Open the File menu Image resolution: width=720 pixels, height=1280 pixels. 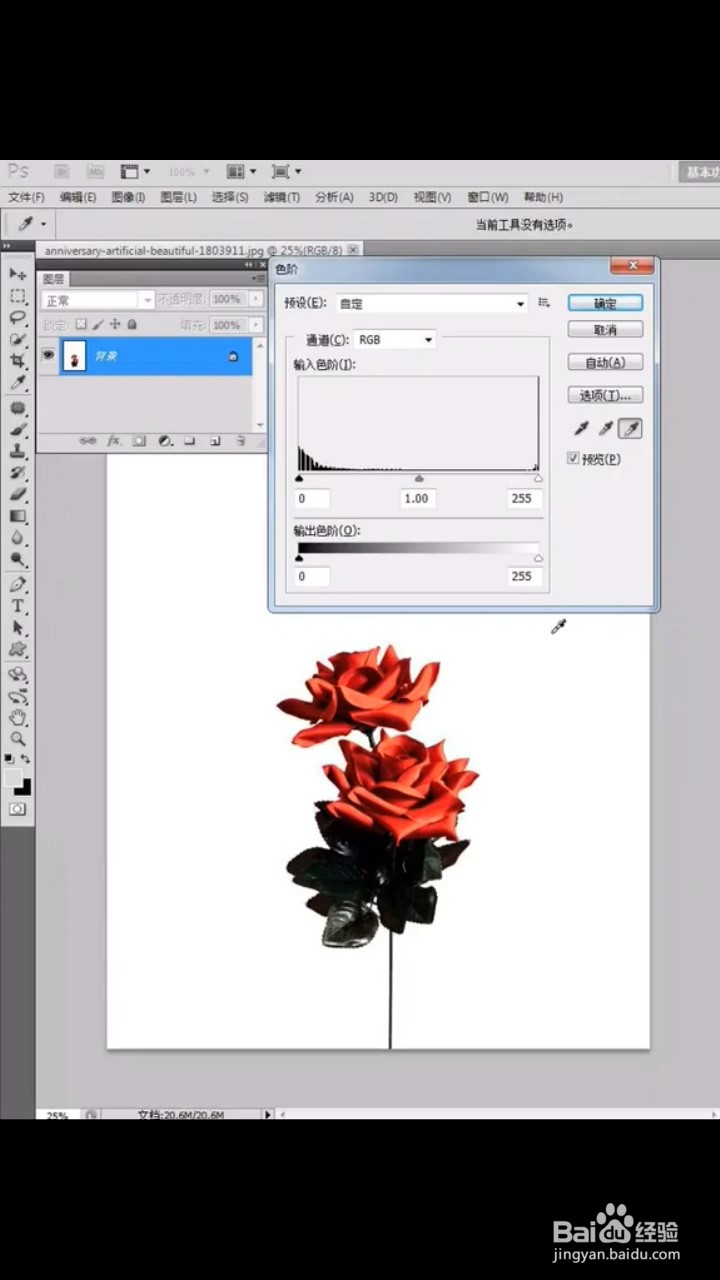(26, 197)
